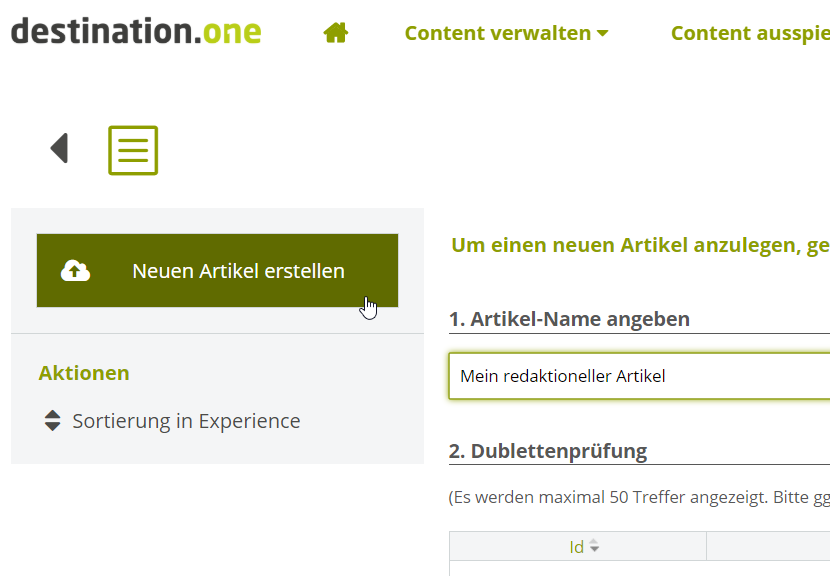Viewport: 830px width, 576px height.
Task: Click the Dublettenprüfung section heading
Action: coord(548,451)
